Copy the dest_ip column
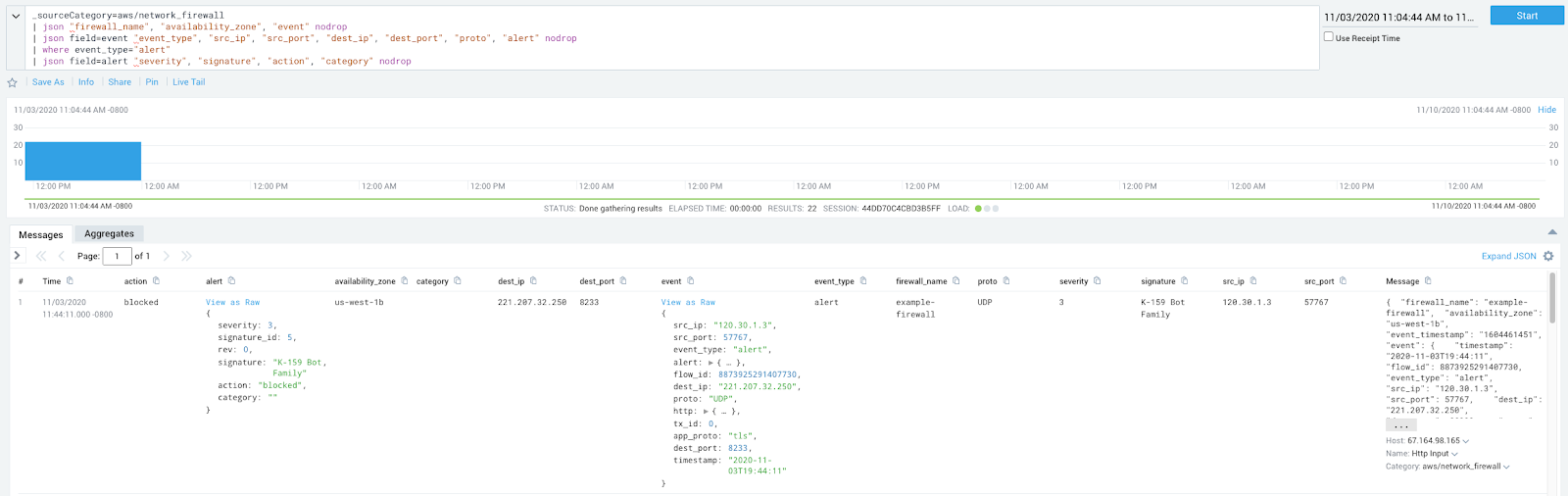Image resolution: width=1568 pixels, height=496 pixels. [x=533, y=281]
